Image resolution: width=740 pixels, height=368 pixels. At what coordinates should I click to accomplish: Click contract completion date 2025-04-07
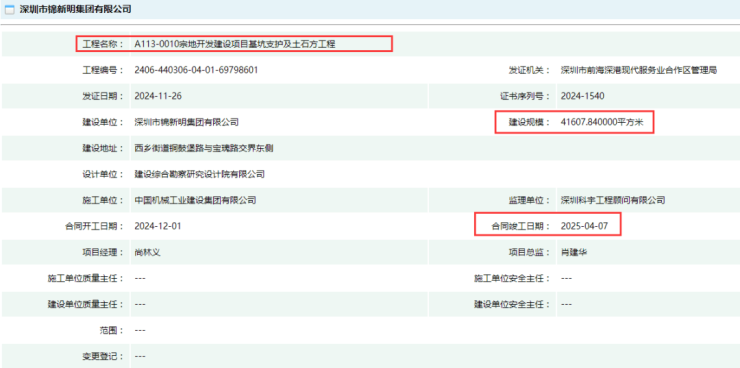[x=584, y=226]
